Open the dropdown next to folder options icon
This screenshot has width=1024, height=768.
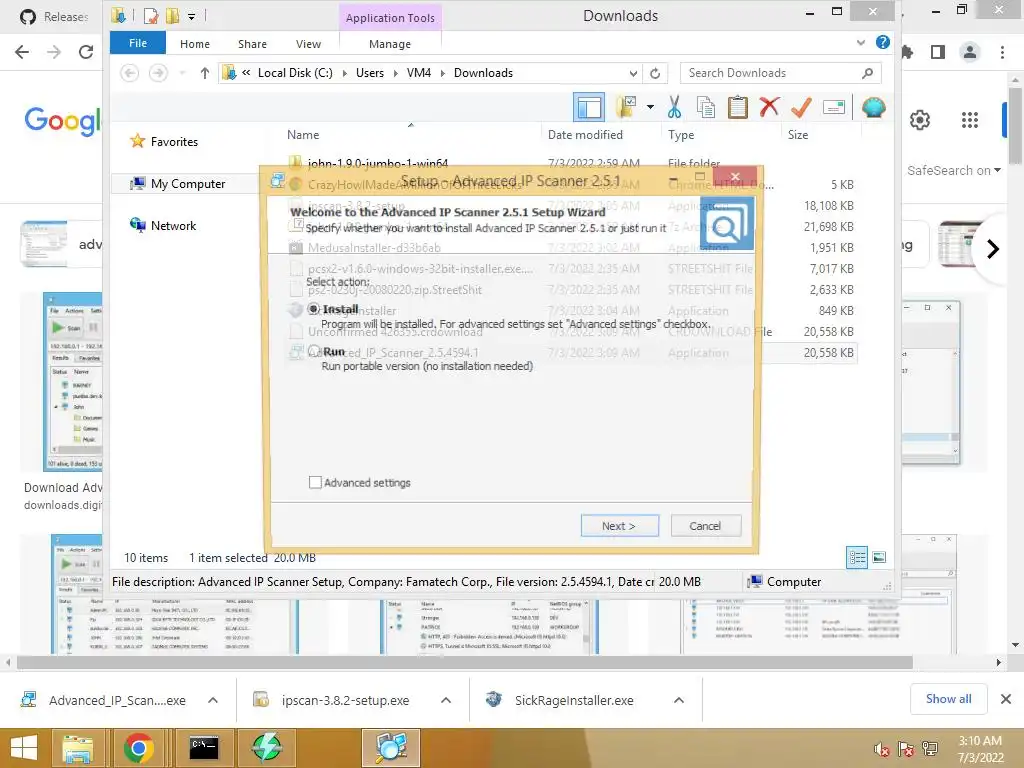click(x=650, y=107)
